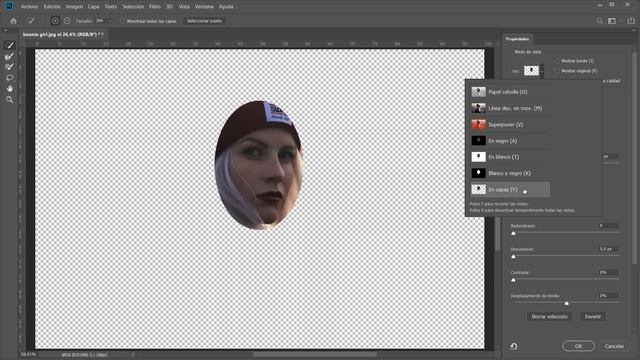The width and height of the screenshot is (640, 360).
Task: Enable Mostrar borde (J) checkbox
Action: (557, 61)
